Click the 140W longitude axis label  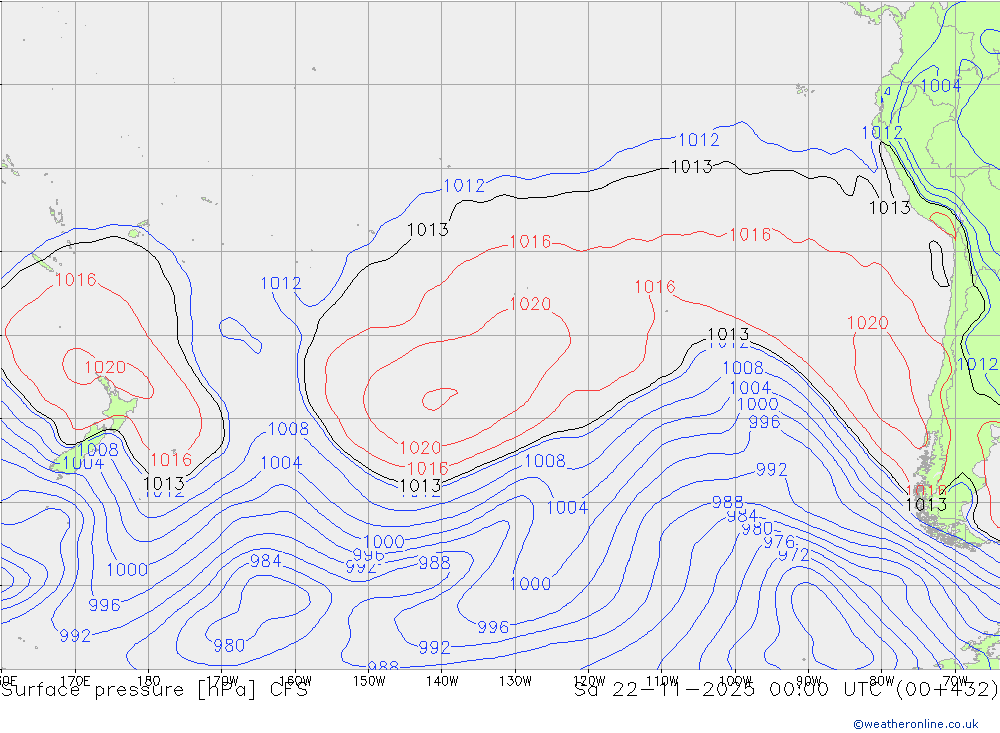[x=443, y=680]
